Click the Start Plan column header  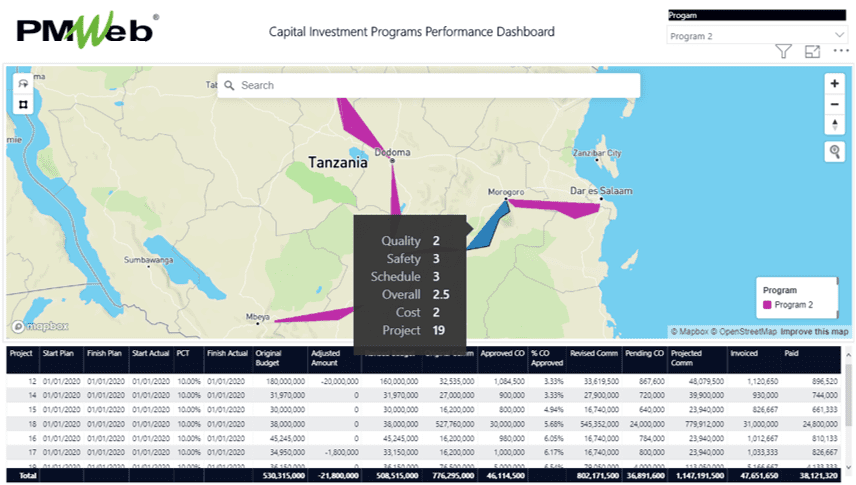55,353
